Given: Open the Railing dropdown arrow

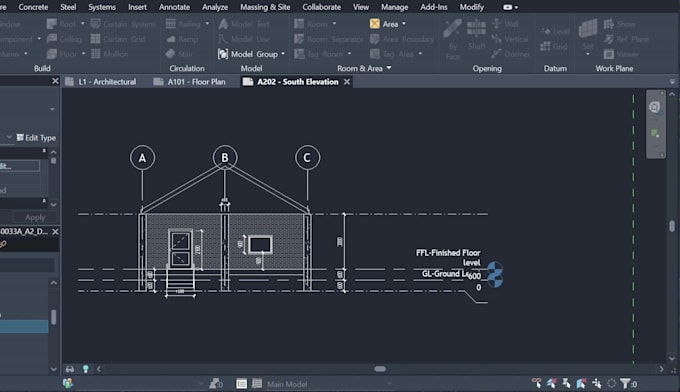Looking at the screenshot, I should 207,24.
